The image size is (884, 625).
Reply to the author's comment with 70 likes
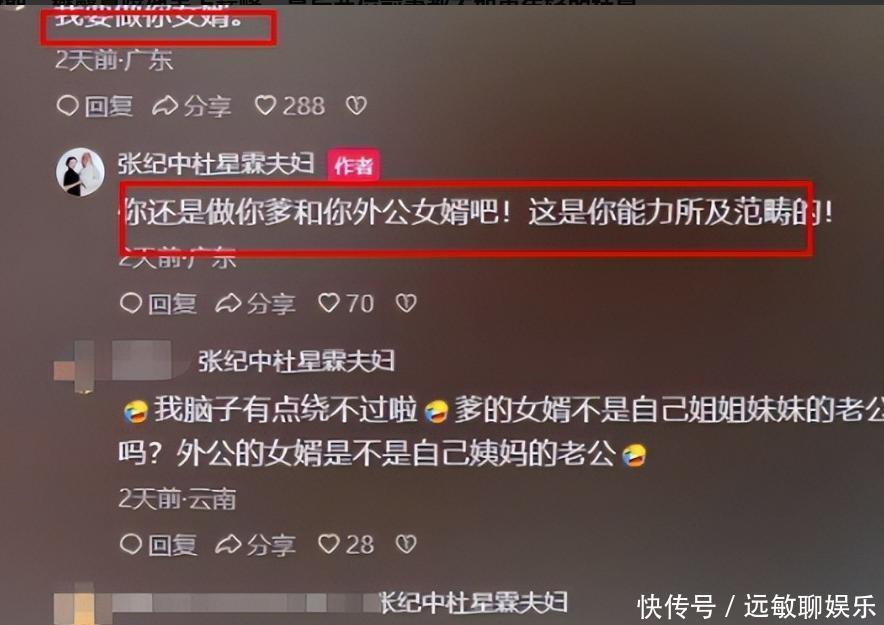(x=158, y=304)
